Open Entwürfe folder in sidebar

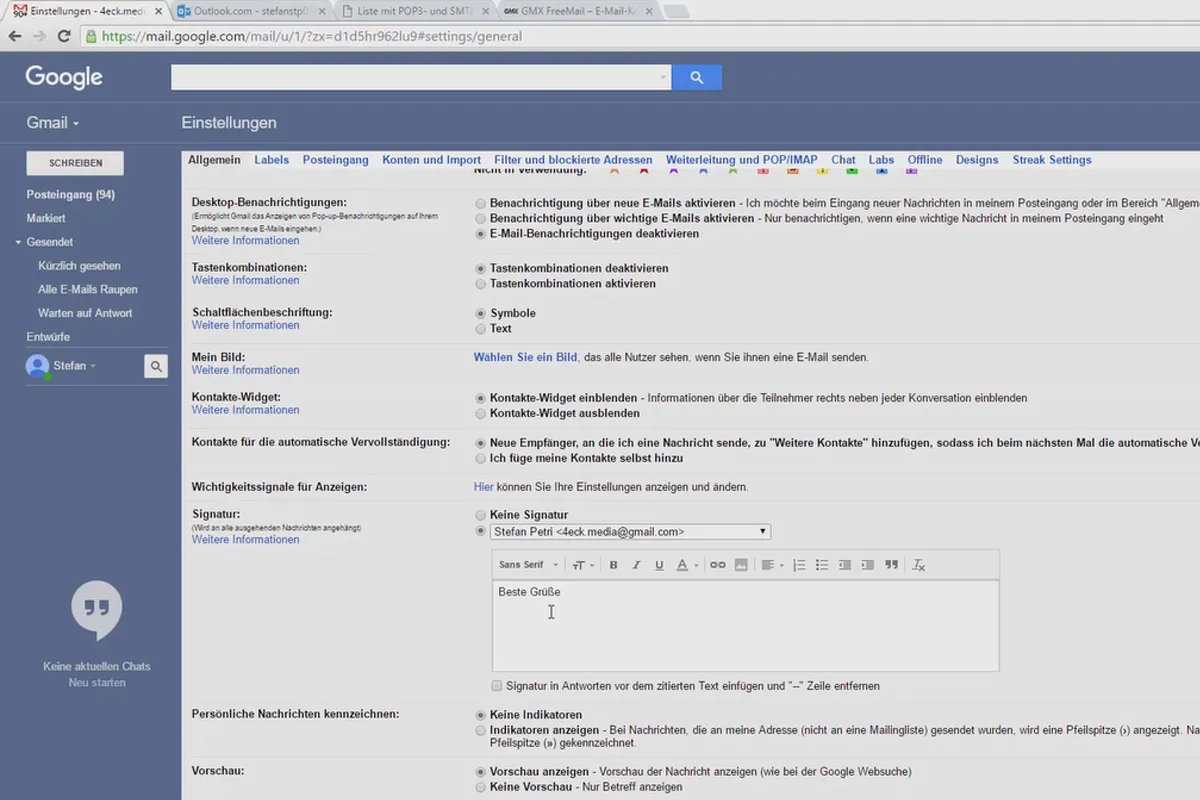pyautogui.click(x=48, y=337)
